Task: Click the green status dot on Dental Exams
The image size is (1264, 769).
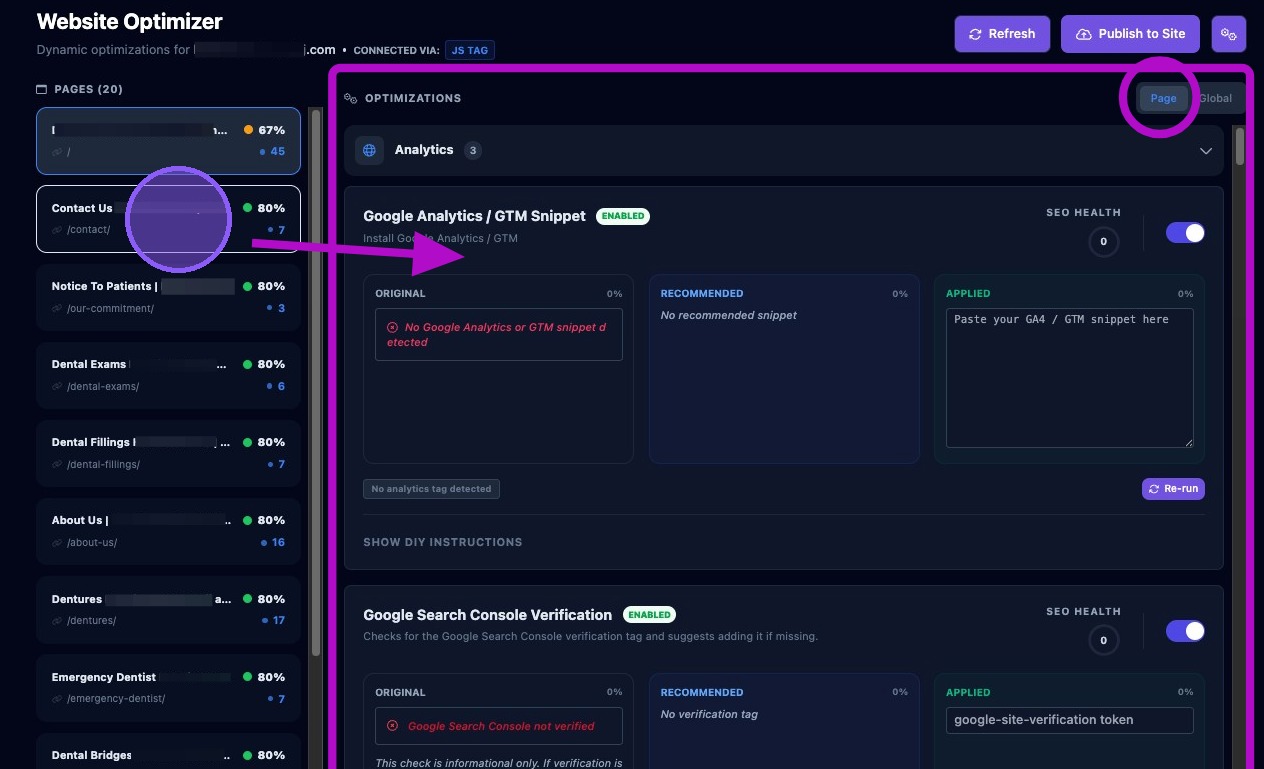Action: pos(248,364)
